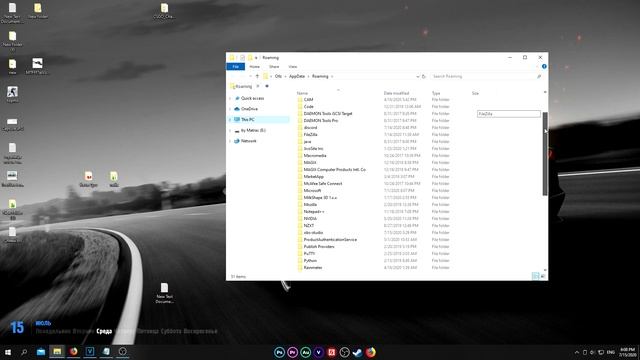640x360 pixels.
Task: Expand Quick access tree node
Action: click(x=230, y=98)
